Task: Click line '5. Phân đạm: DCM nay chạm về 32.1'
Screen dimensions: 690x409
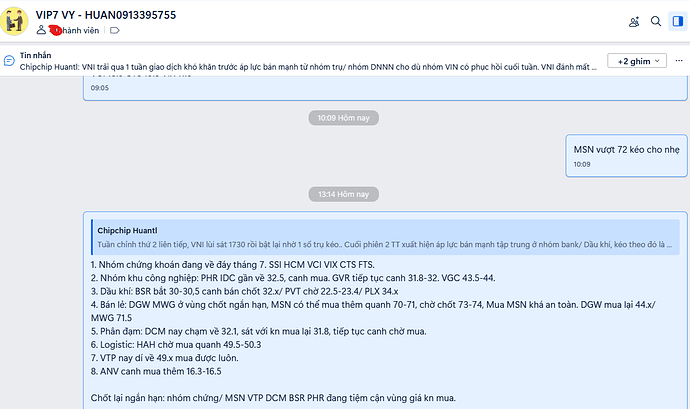Action: pyautogui.click(x=258, y=331)
